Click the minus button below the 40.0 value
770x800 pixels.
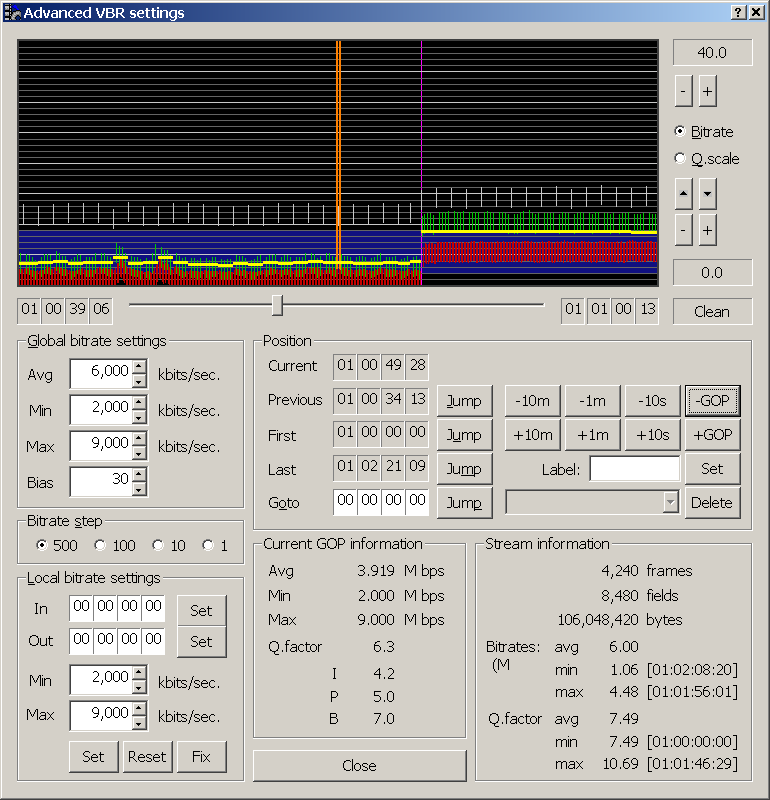[x=683, y=91]
